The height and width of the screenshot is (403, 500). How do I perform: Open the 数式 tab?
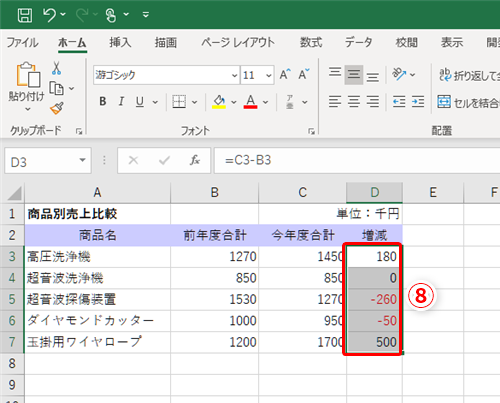coord(311,43)
